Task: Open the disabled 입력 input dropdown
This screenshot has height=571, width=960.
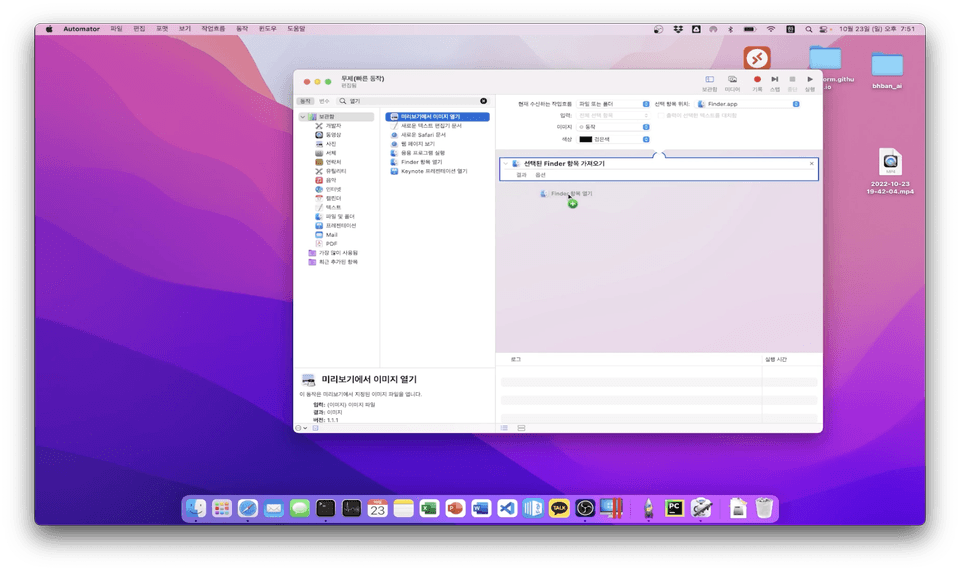Action: pos(613,115)
